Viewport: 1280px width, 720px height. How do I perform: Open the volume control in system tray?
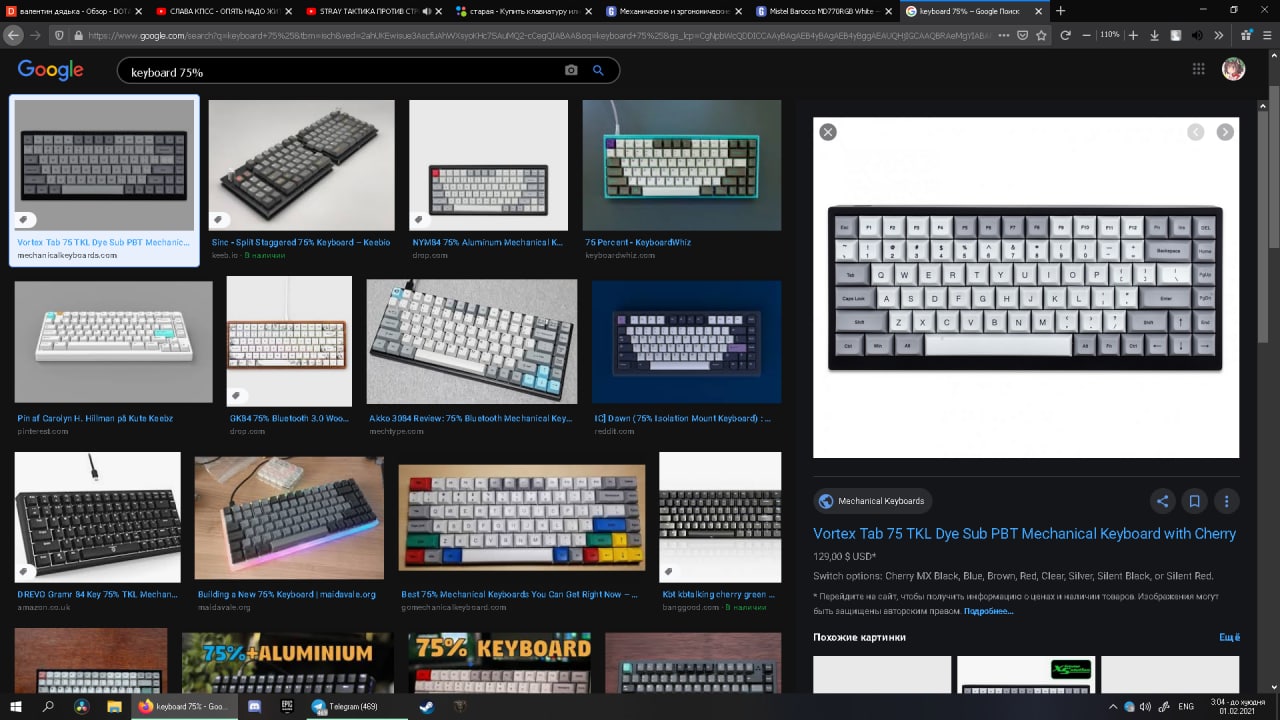click(x=1145, y=706)
